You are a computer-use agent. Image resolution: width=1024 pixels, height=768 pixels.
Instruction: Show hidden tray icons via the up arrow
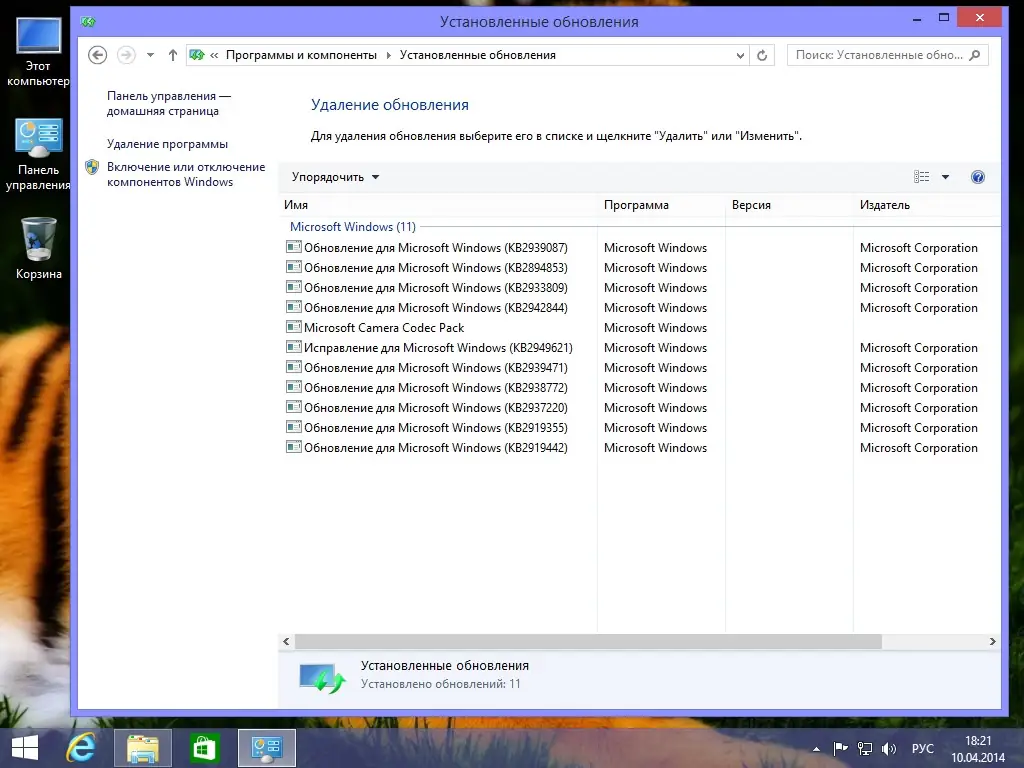[817, 748]
